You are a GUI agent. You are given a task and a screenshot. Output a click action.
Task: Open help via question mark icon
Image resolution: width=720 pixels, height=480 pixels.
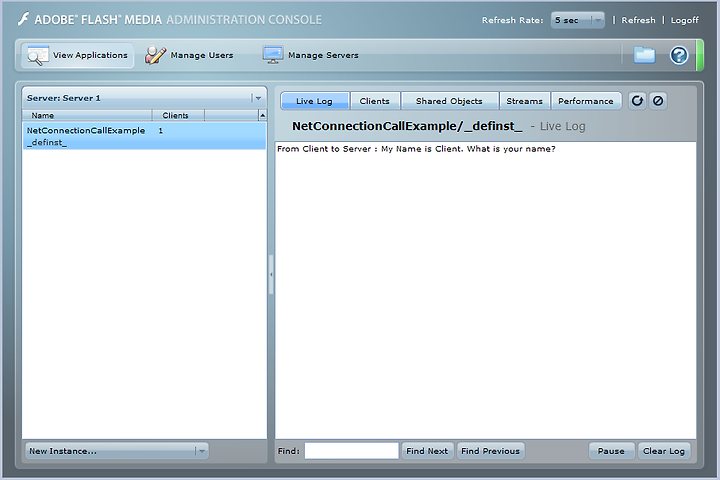(679, 55)
